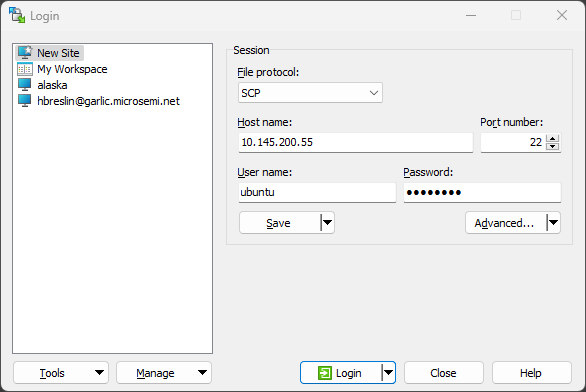Open the Manage menu button
Viewport: 586px width, 392px height.
tap(164, 373)
